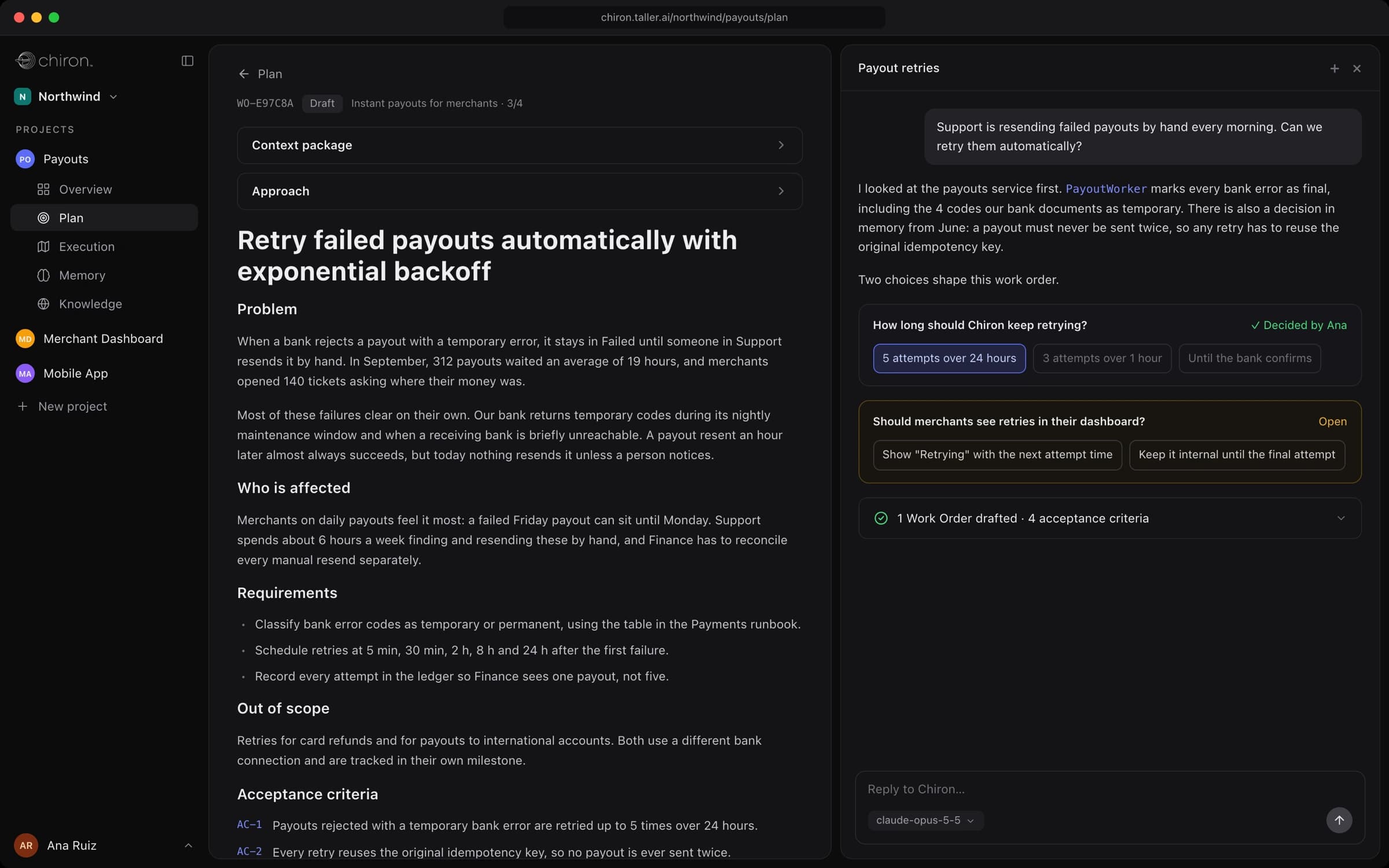This screenshot has width=1389, height=868.
Task: Choose the 3 attempts over 1 hour option
Action: pyautogui.click(x=1102, y=358)
